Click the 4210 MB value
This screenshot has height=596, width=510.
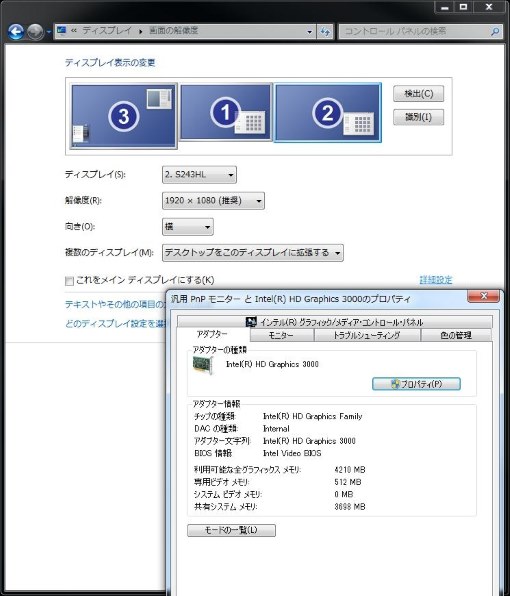(x=350, y=470)
